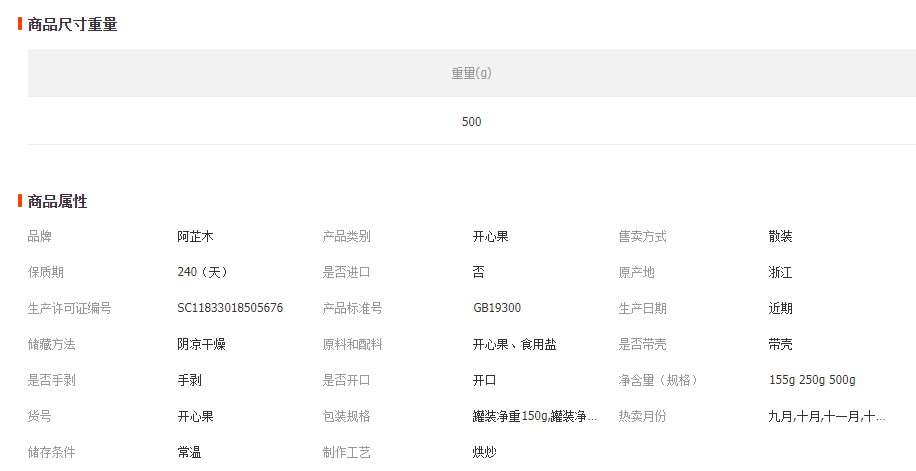Click the 商品属性 section heading
Image resolution: width=916 pixels, height=471 pixels.
pos(57,202)
